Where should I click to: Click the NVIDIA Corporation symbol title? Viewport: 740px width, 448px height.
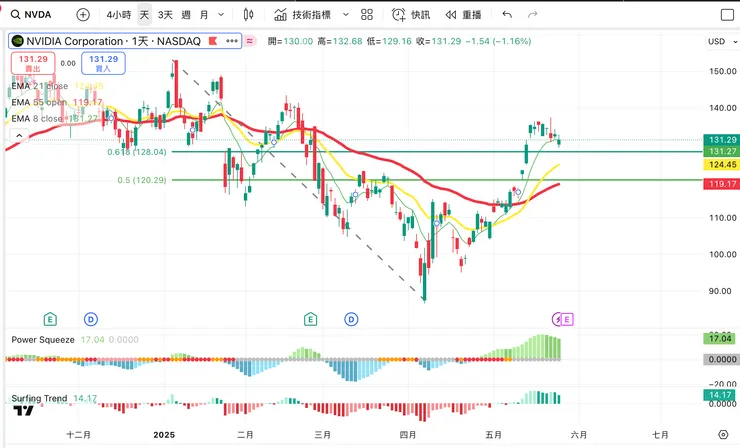click(113, 41)
